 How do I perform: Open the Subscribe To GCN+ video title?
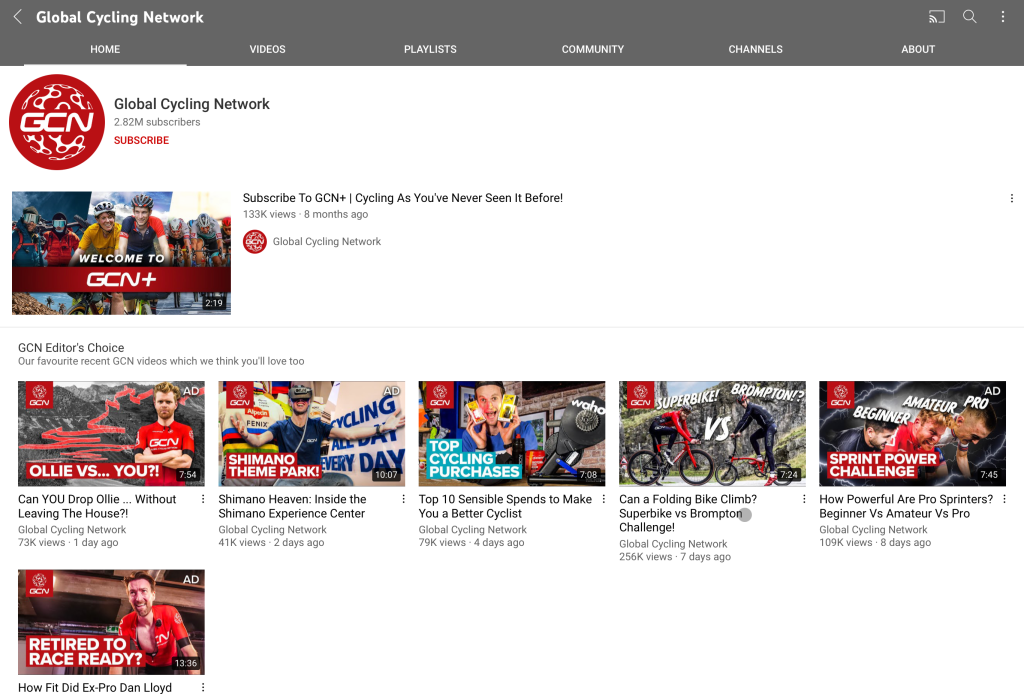pyautogui.click(x=403, y=198)
